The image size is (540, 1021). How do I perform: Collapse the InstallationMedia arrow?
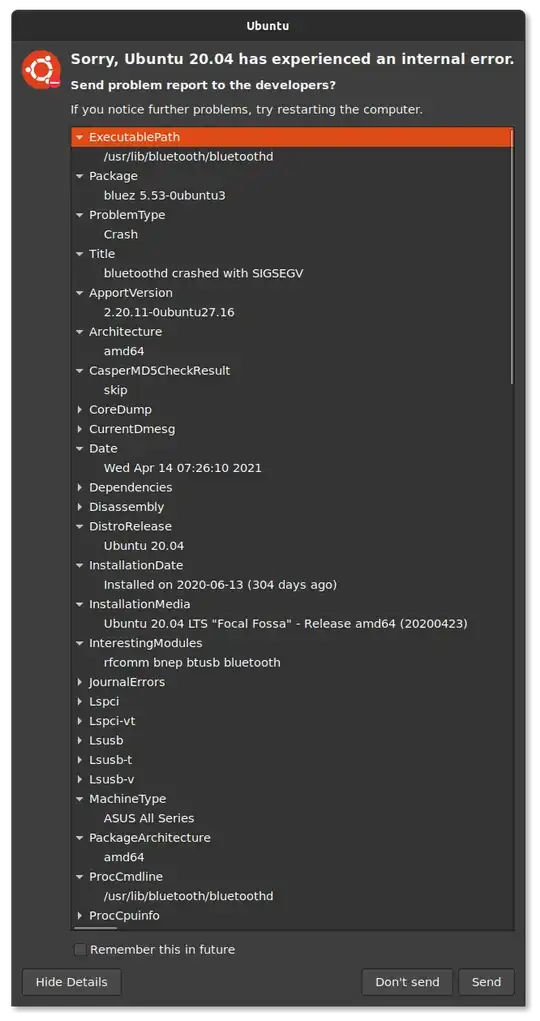pyautogui.click(x=79, y=604)
